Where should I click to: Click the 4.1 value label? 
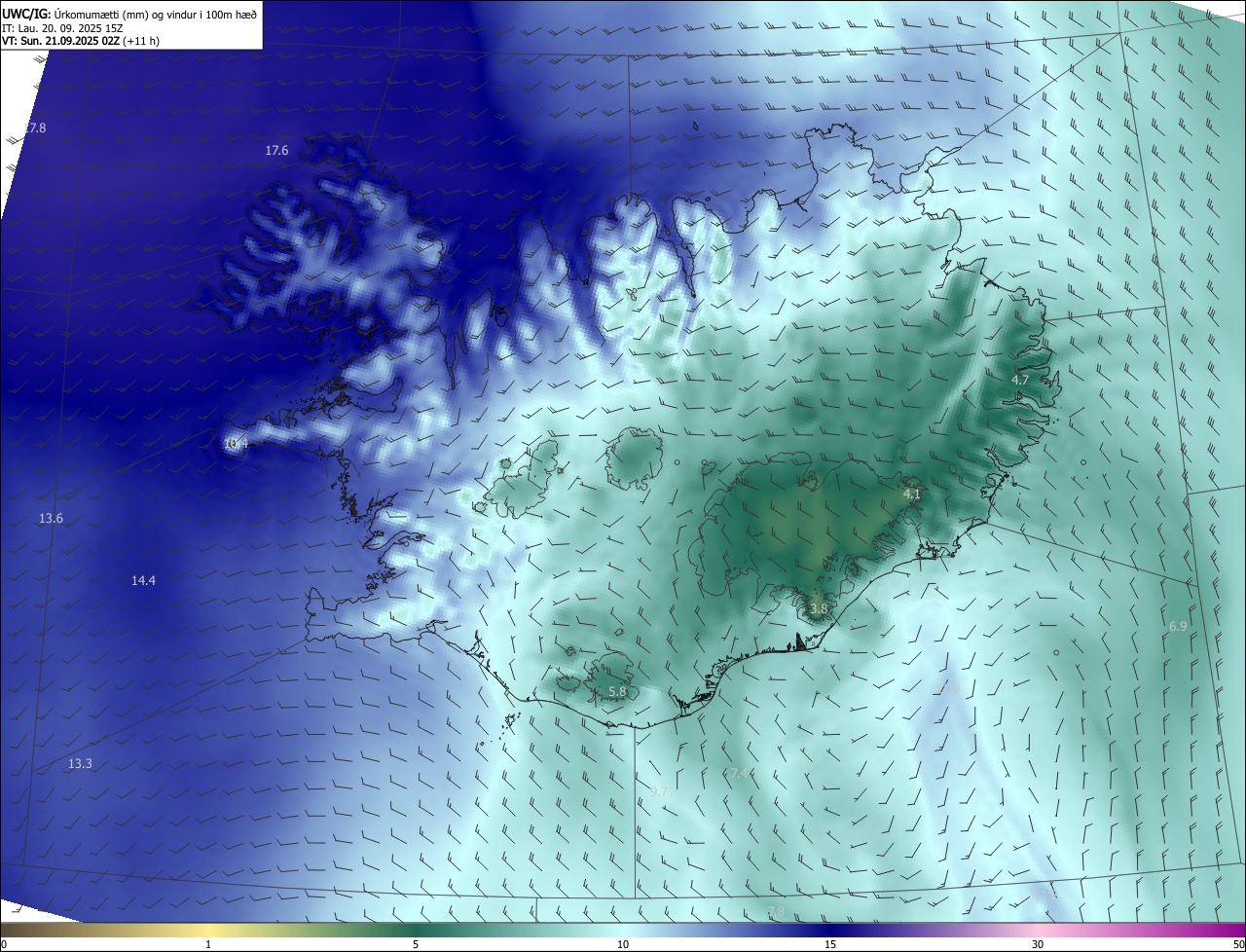pyautogui.click(x=912, y=494)
